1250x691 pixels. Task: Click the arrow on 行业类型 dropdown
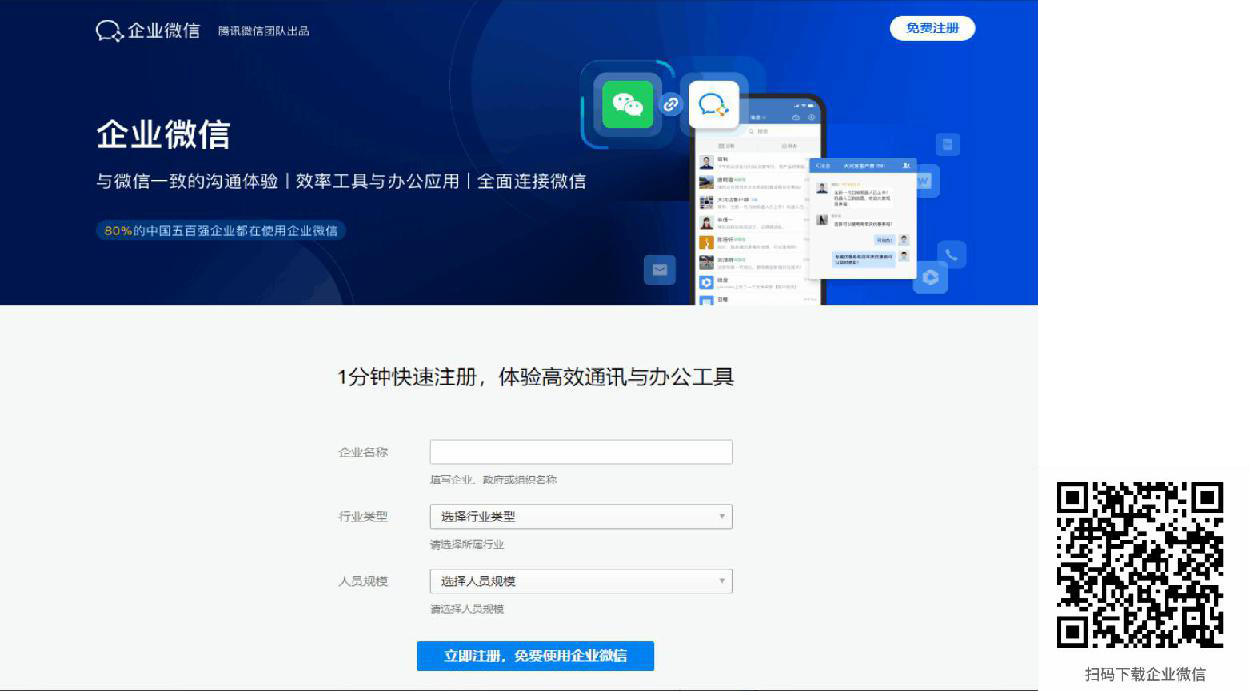(721, 517)
